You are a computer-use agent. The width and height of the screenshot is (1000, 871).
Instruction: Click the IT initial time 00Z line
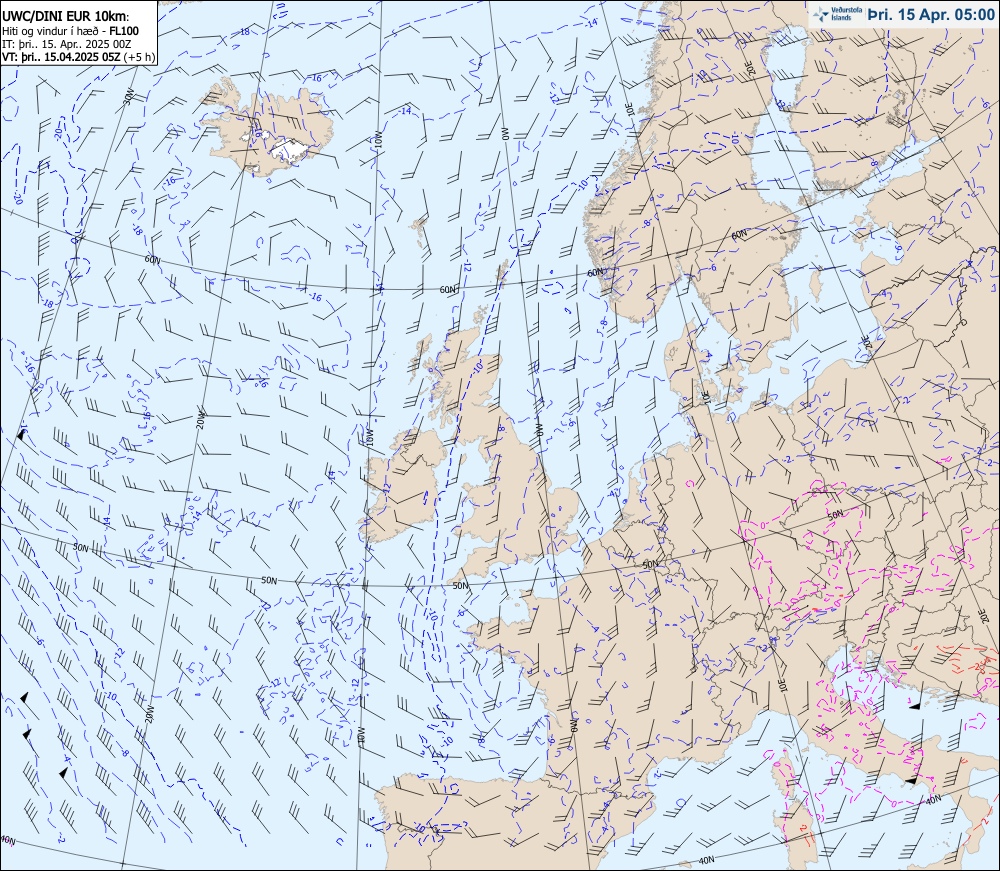tap(67, 43)
